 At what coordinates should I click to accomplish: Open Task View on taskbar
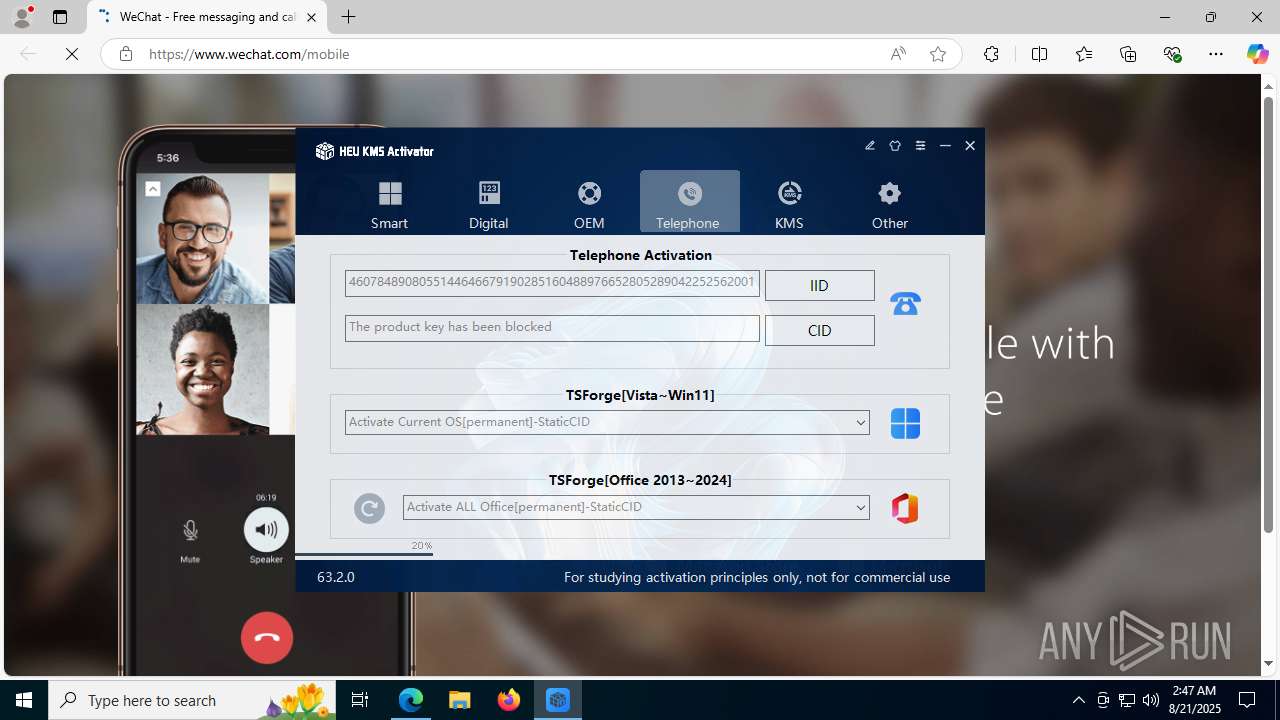point(360,700)
